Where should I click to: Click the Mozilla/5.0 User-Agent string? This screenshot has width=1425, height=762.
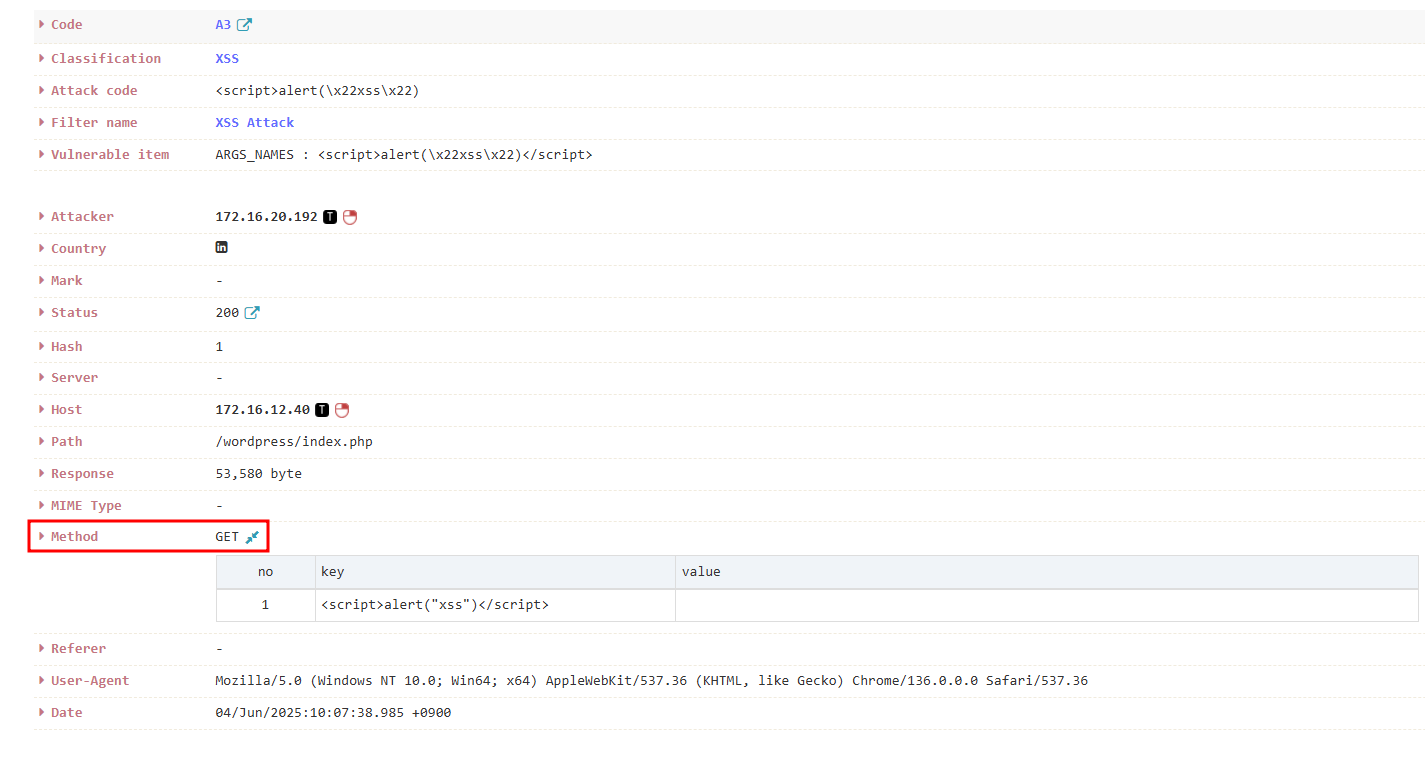coord(651,681)
